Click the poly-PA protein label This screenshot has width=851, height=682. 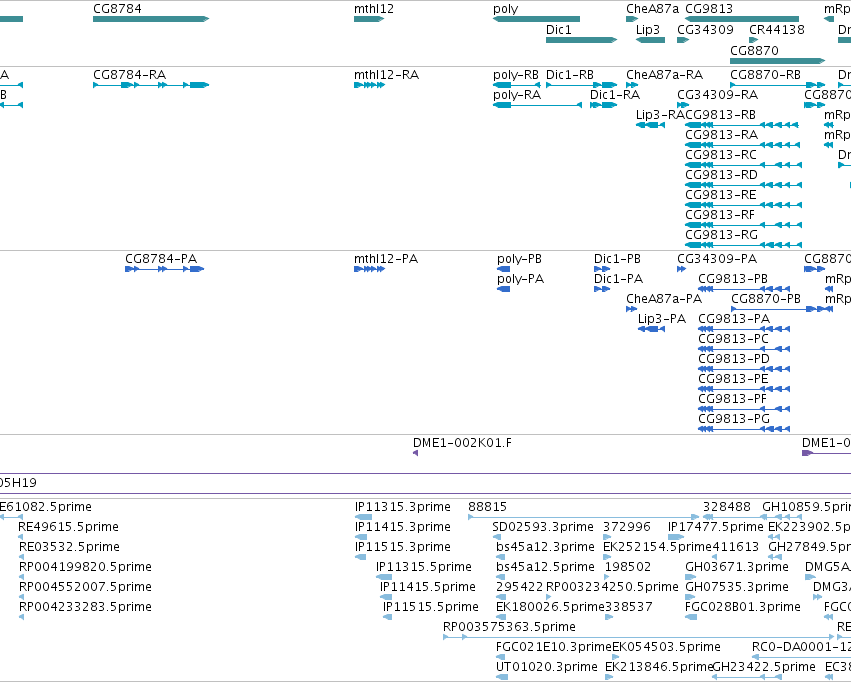520,279
